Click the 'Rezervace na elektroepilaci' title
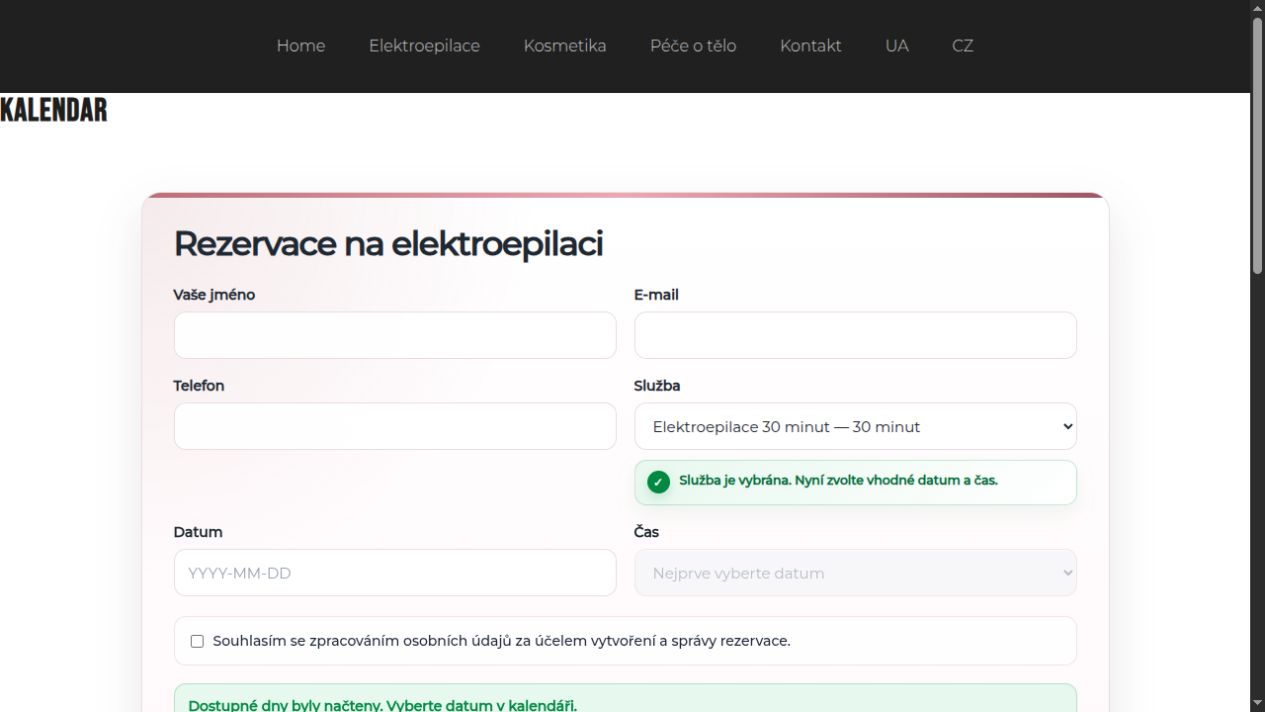The height and width of the screenshot is (712, 1265). tap(388, 243)
